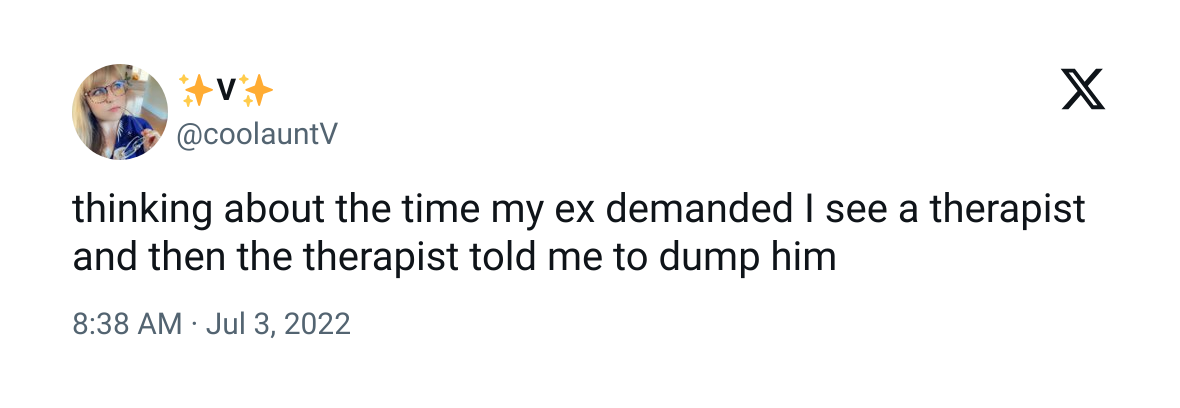Click the word 'told' in the tweet

pos(497,257)
